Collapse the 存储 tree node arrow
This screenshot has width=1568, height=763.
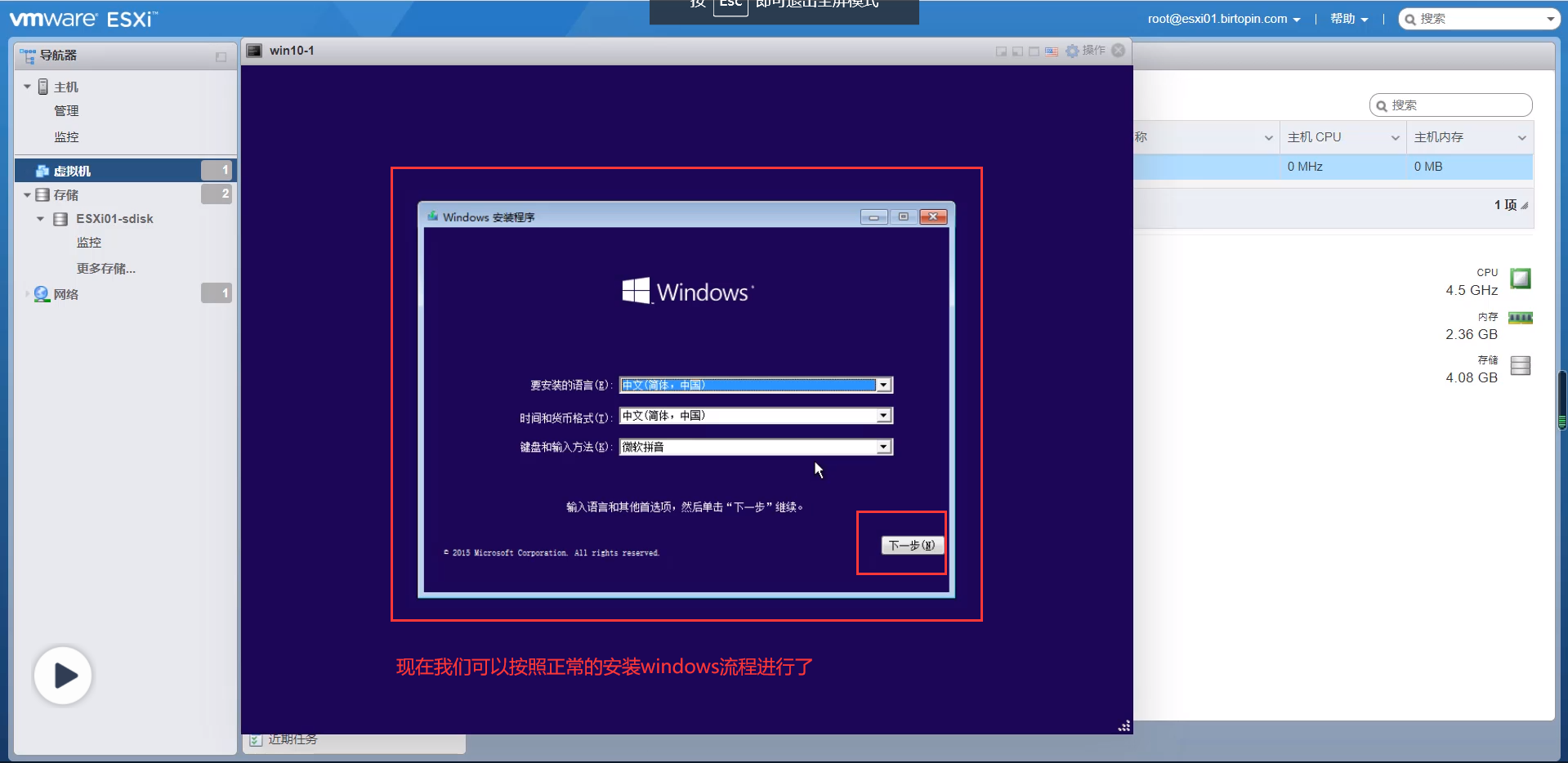coord(27,195)
